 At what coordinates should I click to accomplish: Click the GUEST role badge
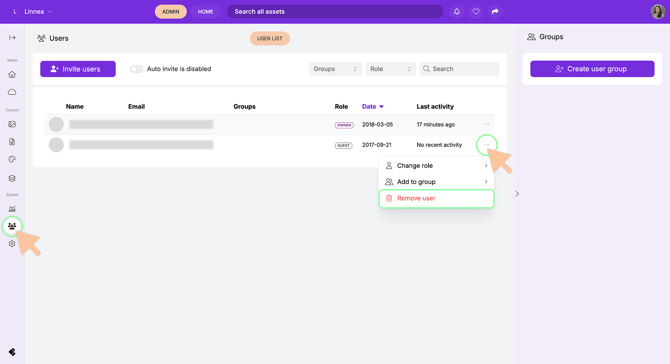pos(344,145)
